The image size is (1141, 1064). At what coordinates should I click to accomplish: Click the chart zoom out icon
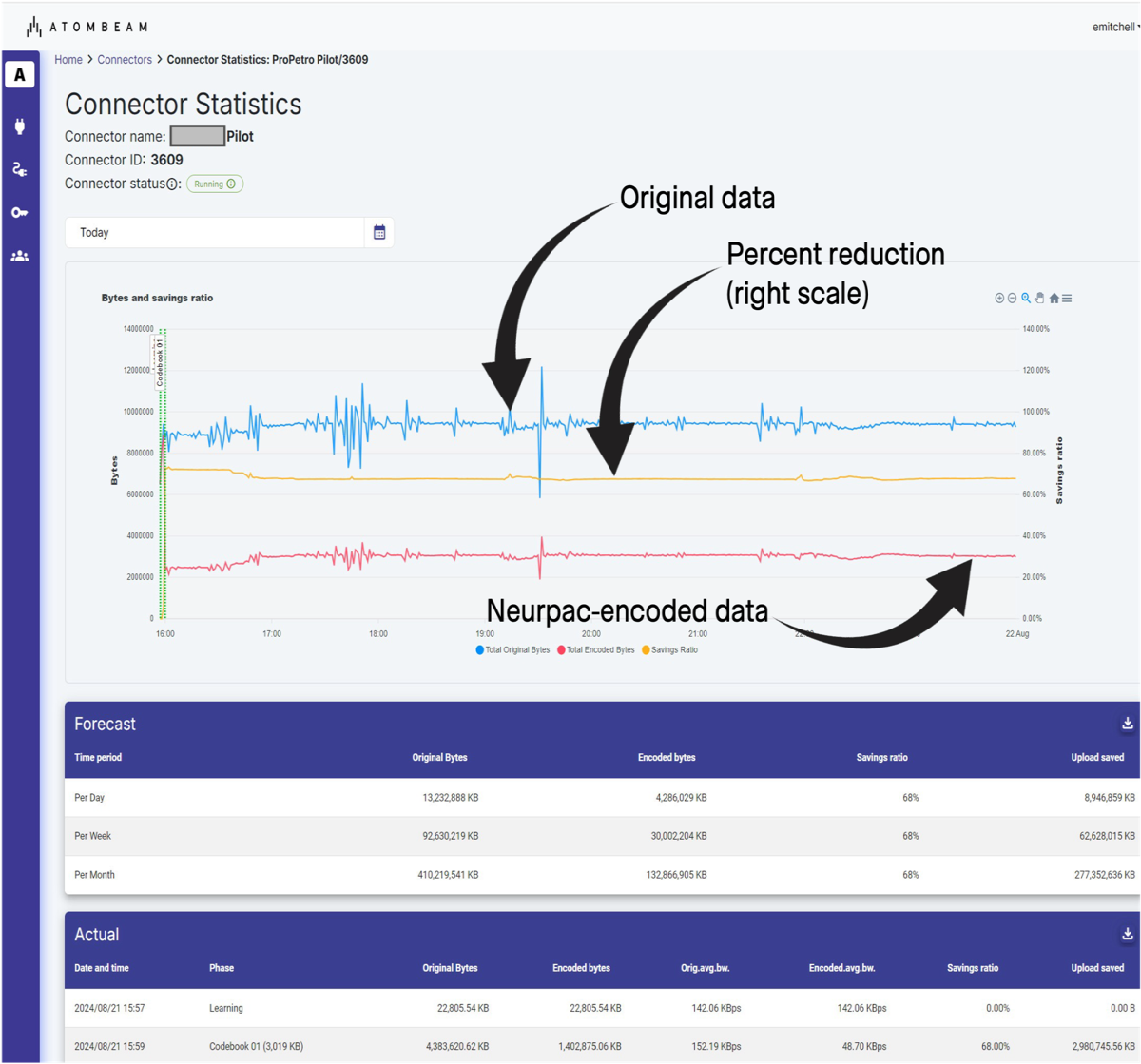click(x=1013, y=299)
